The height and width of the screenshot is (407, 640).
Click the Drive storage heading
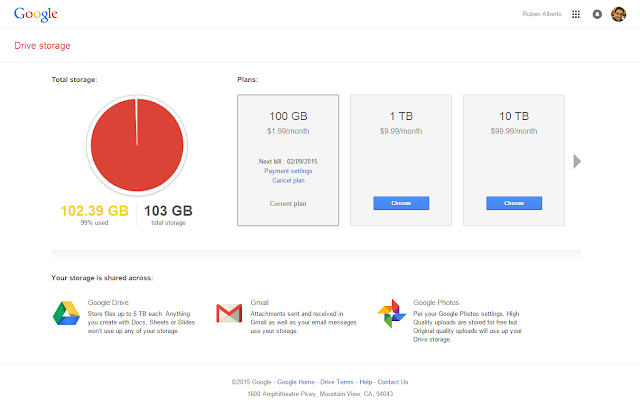tap(42, 46)
